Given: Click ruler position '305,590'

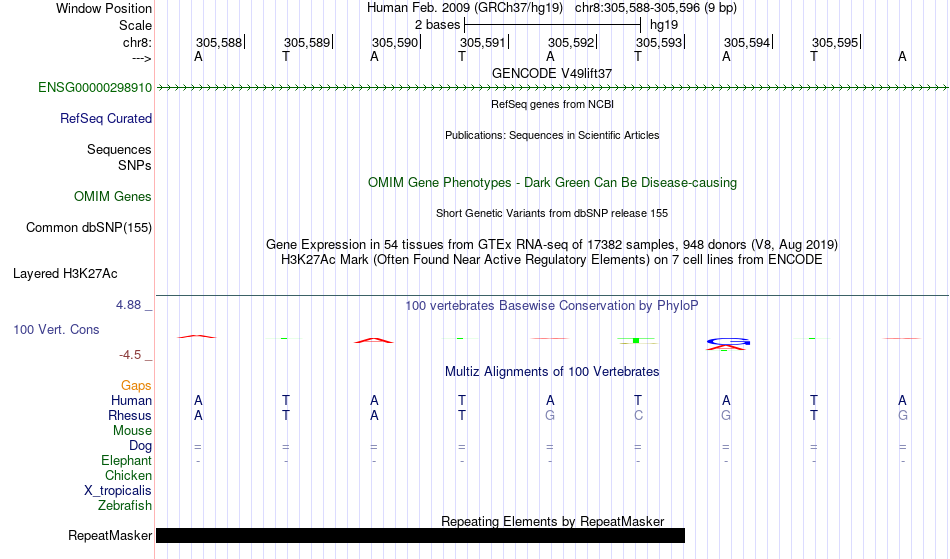Looking at the screenshot, I should click(x=395, y=42).
